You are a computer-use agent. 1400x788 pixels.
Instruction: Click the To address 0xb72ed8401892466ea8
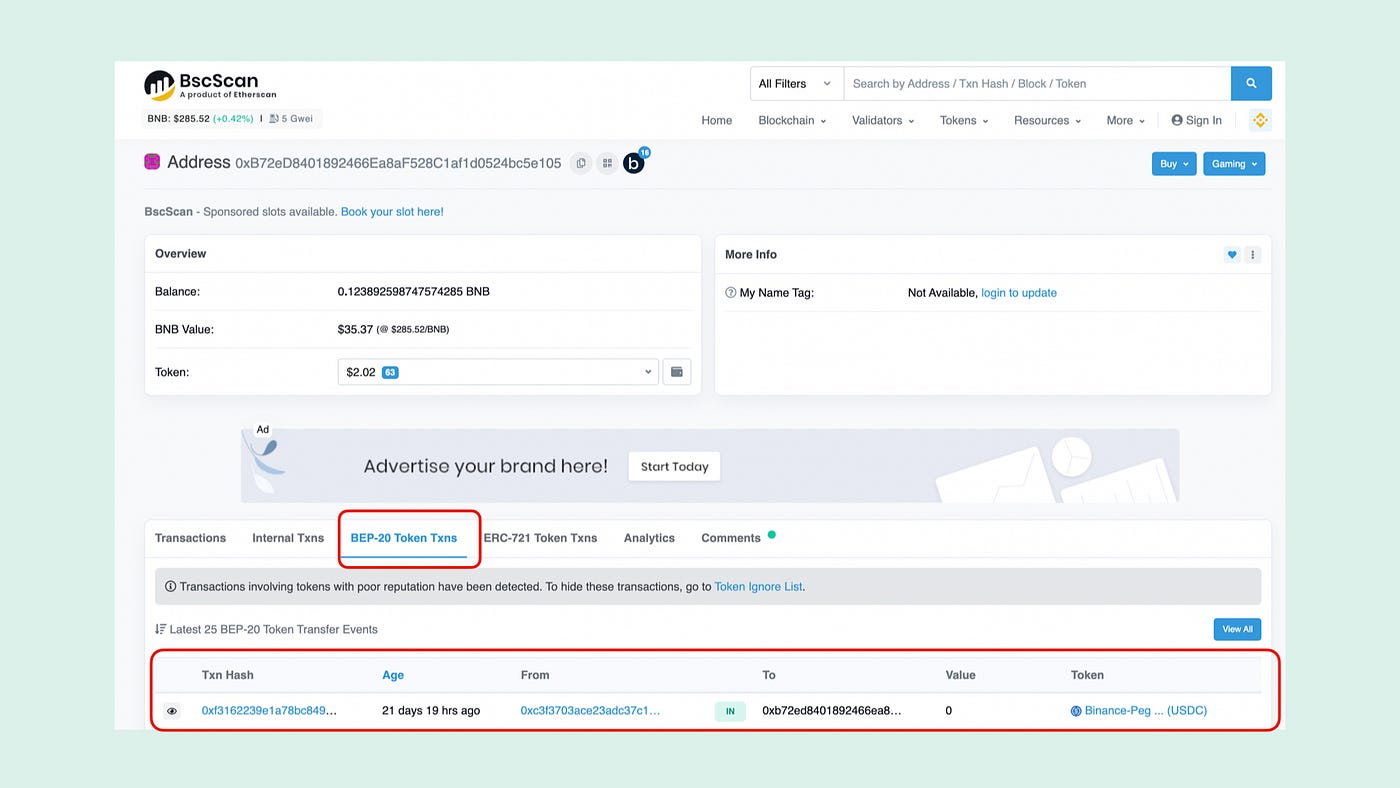pyautogui.click(x=832, y=711)
